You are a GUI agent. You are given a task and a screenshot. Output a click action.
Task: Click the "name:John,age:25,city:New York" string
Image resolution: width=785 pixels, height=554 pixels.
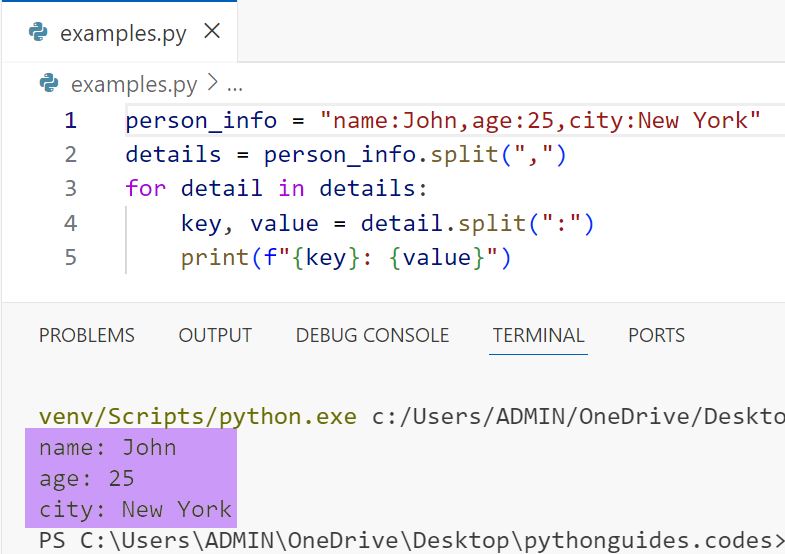(x=540, y=121)
